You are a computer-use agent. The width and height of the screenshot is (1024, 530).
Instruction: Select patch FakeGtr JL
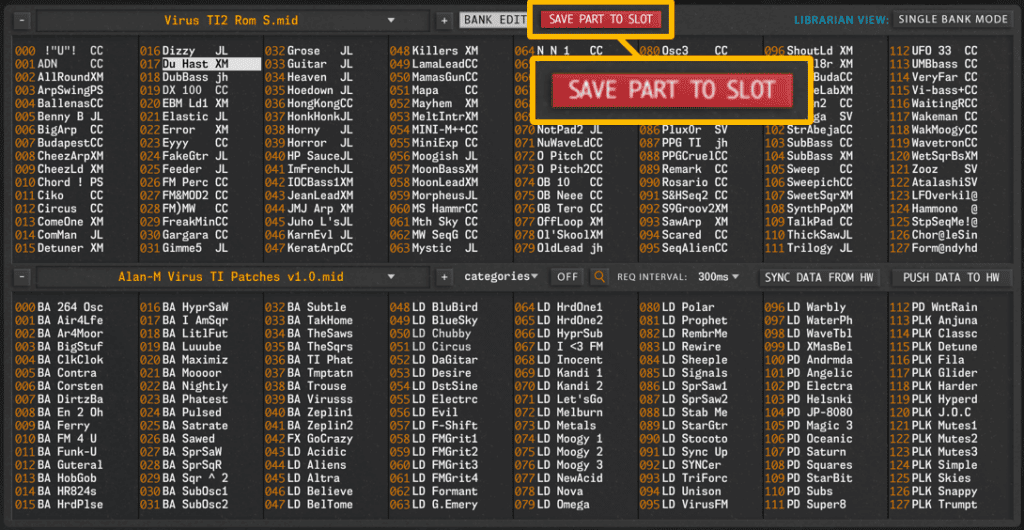[x=184, y=156]
